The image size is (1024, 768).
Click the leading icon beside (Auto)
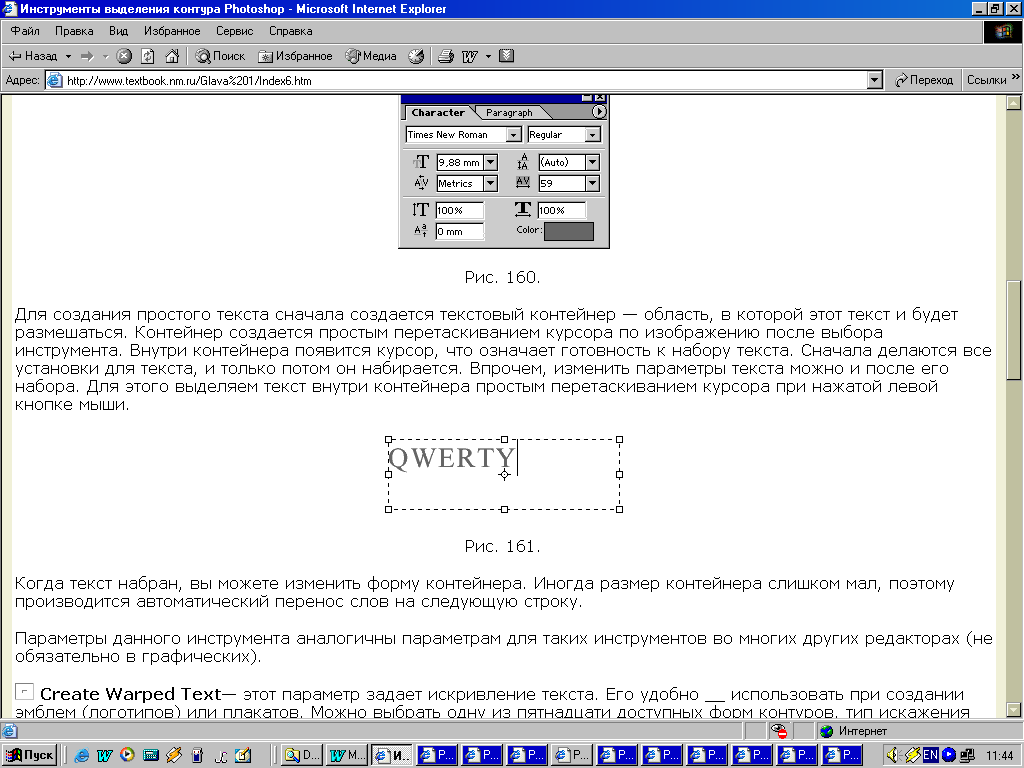pos(522,161)
